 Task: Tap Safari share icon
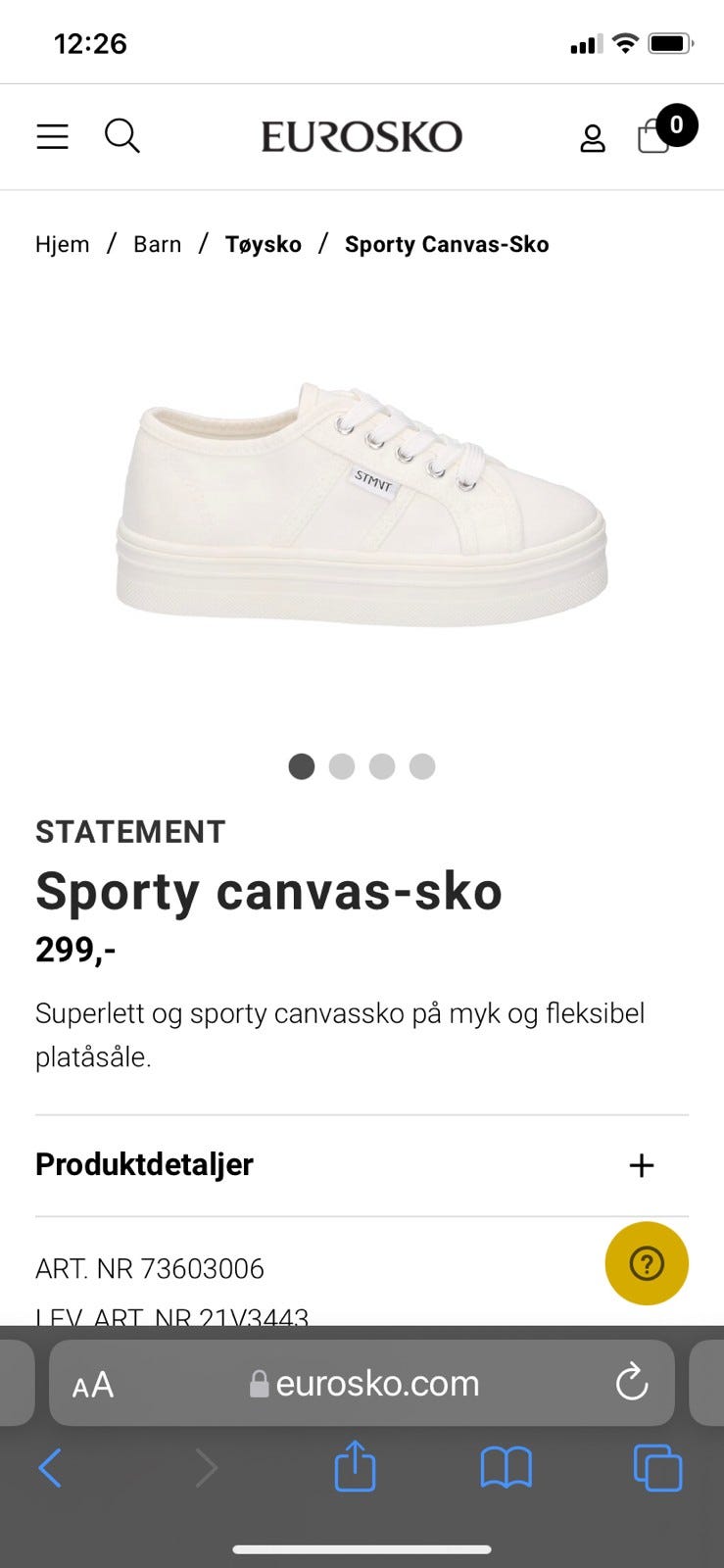tap(355, 1467)
